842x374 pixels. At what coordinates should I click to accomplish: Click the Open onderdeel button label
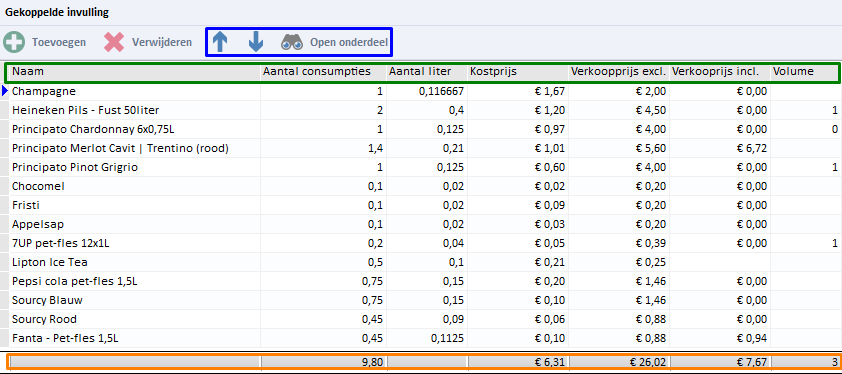349,42
